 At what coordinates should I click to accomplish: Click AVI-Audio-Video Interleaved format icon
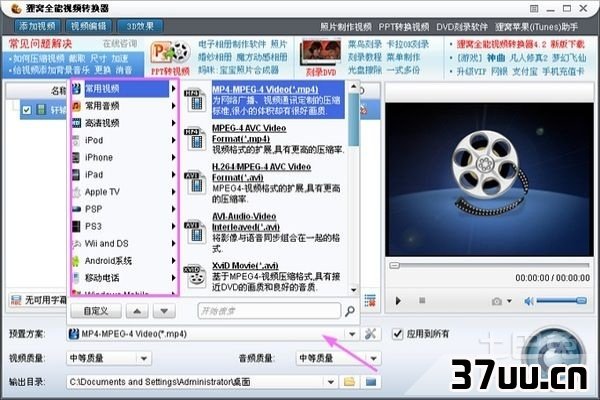click(x=195, y=232)
